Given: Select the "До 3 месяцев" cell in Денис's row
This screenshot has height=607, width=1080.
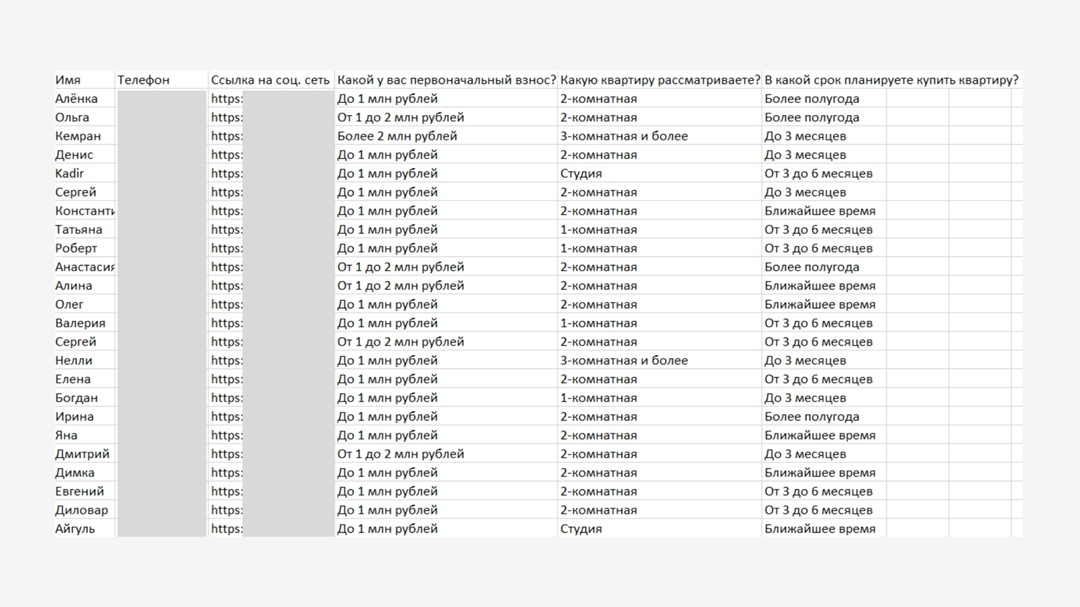Looking at the screenshot, I should [805, 155].
